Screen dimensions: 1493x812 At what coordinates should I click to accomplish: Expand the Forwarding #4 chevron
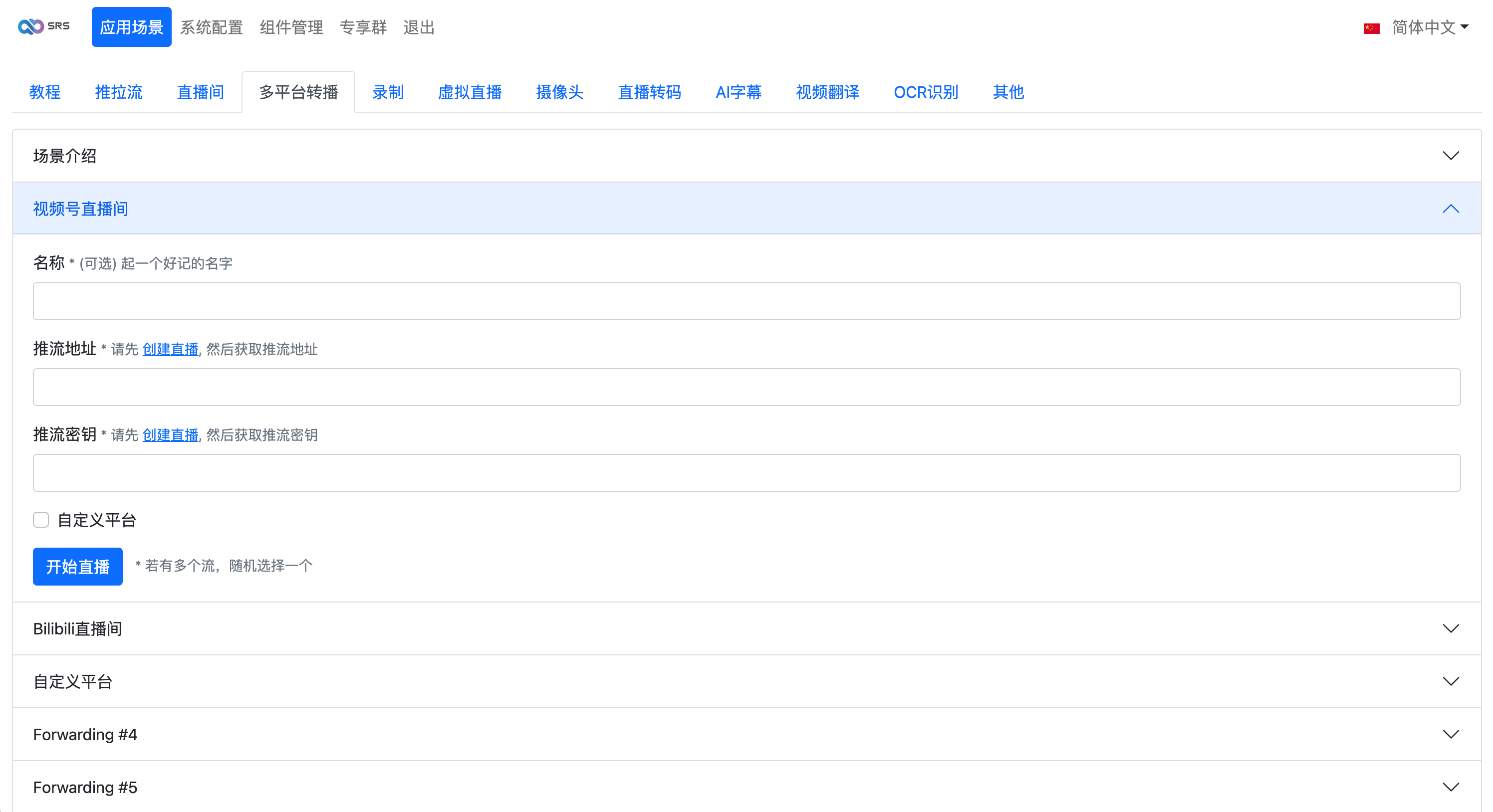point(1451,734)
